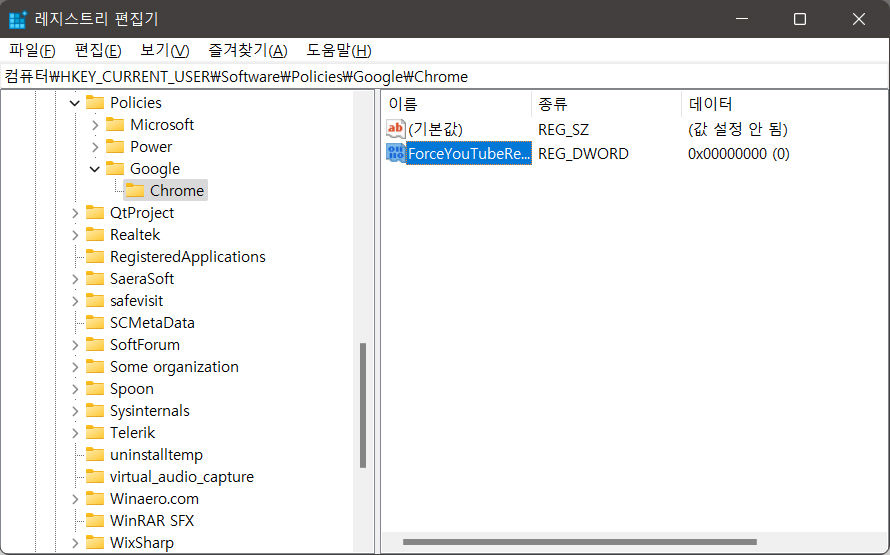The image size is (890, 555).
Task: Click the SoftForum folder icon
Action: click(x=95, y=344)
